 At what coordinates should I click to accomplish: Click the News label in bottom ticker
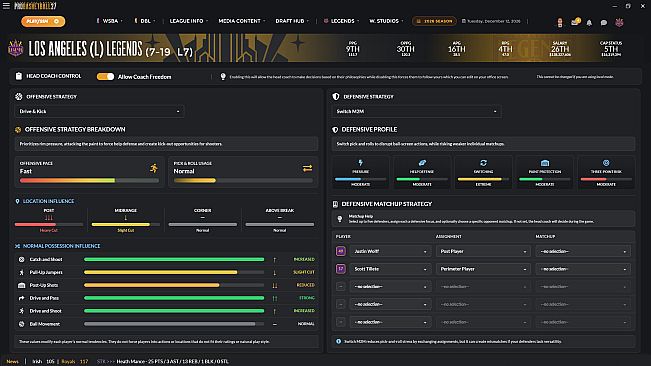click(12, 361)
